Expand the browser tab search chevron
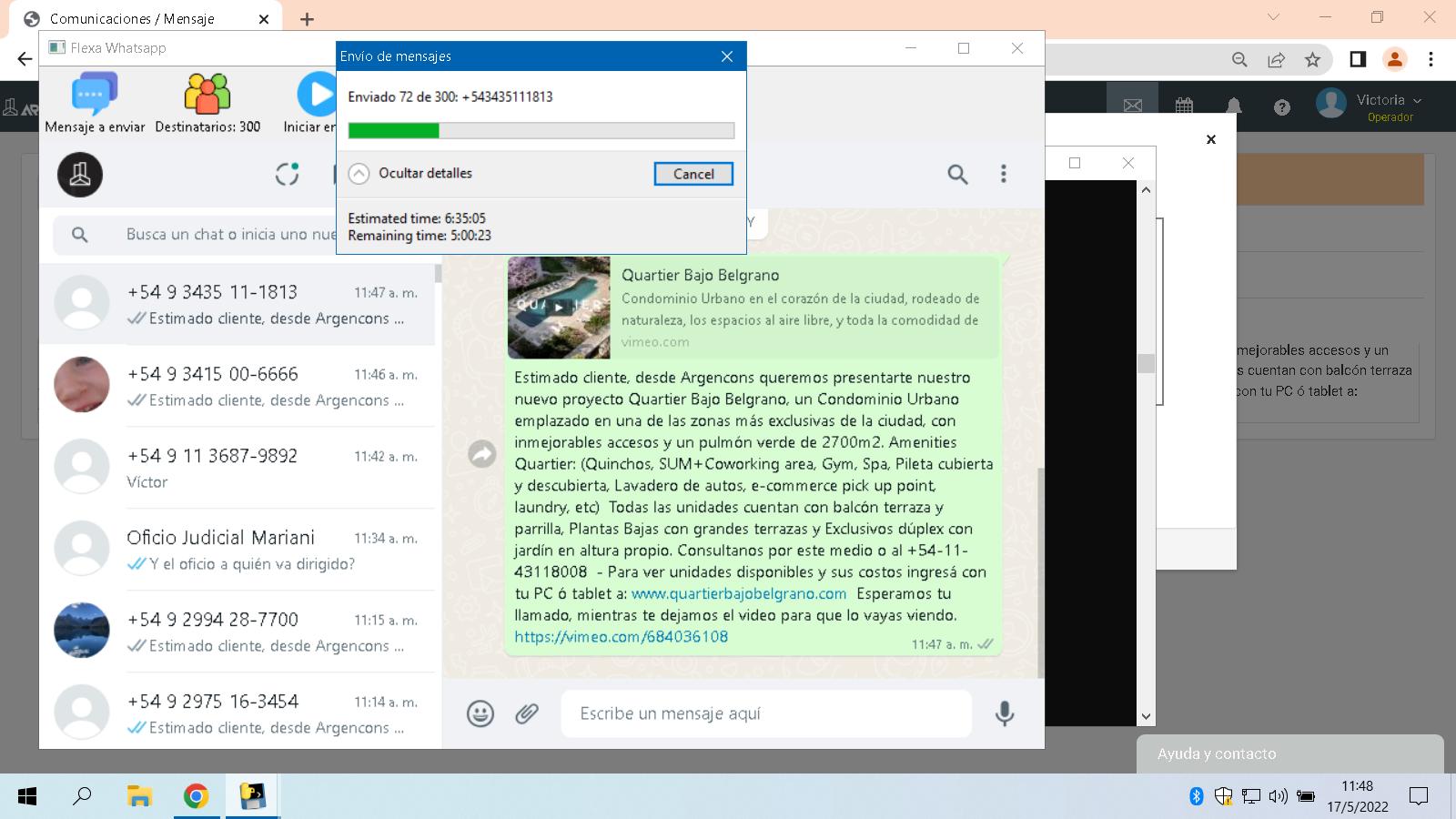The image size is (1456, 819). (x=1273, y=17)
